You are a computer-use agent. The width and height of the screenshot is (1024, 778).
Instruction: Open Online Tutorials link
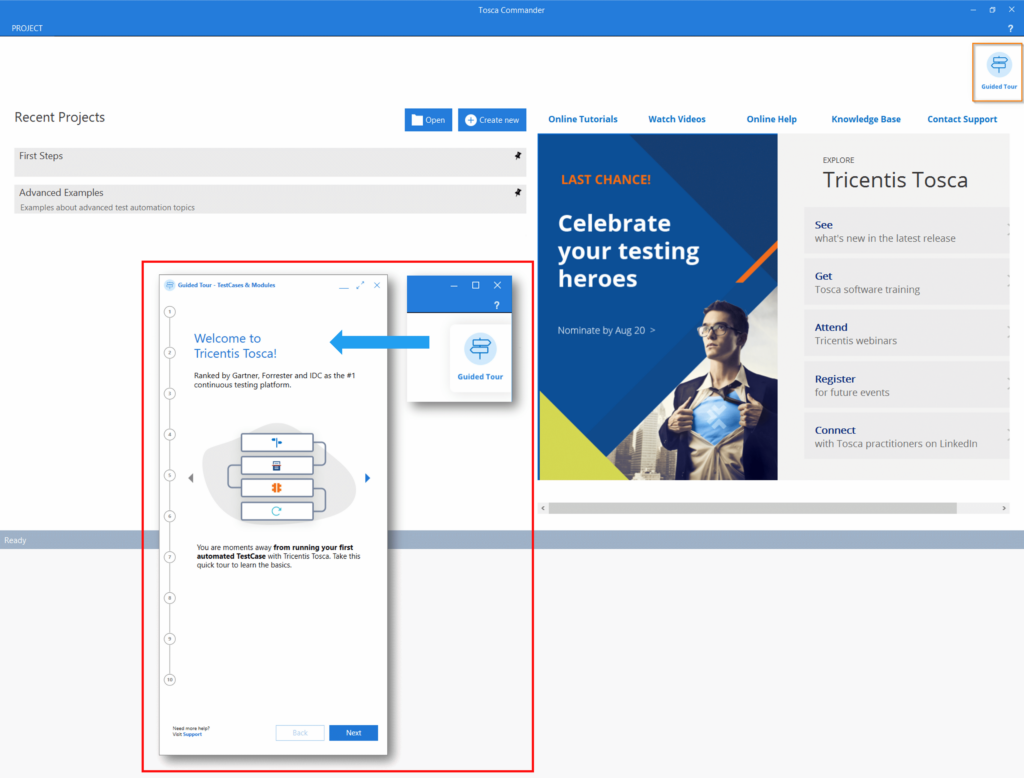pos(583,119)
